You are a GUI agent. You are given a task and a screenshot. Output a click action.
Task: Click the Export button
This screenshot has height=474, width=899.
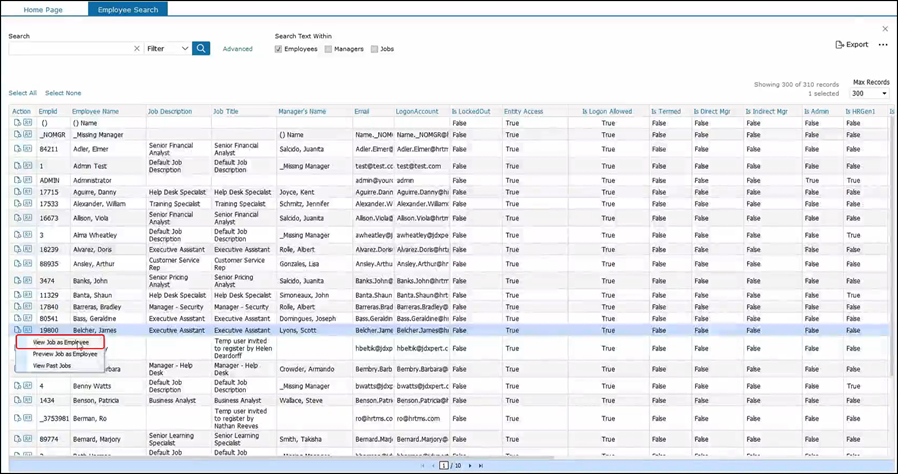[852, 45]
